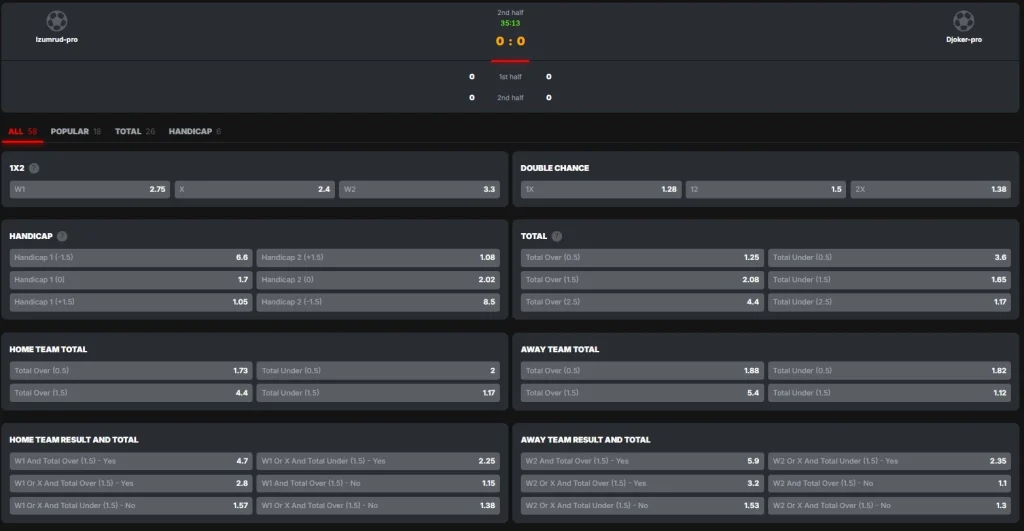Switch to the POPULAR markets tab
The image size is (1024, 531).
[x=76, y=131]
